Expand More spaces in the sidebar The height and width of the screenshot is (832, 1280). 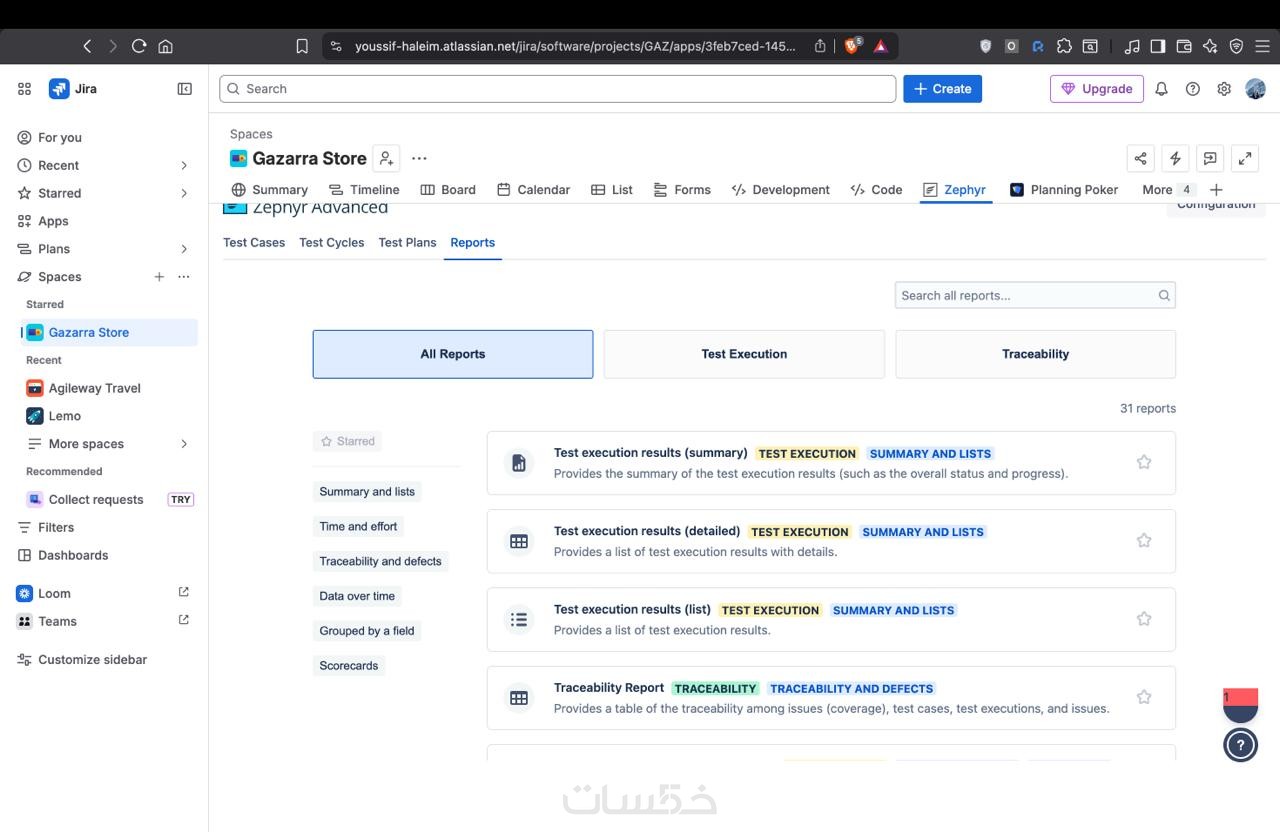click(x=184, y=444)
